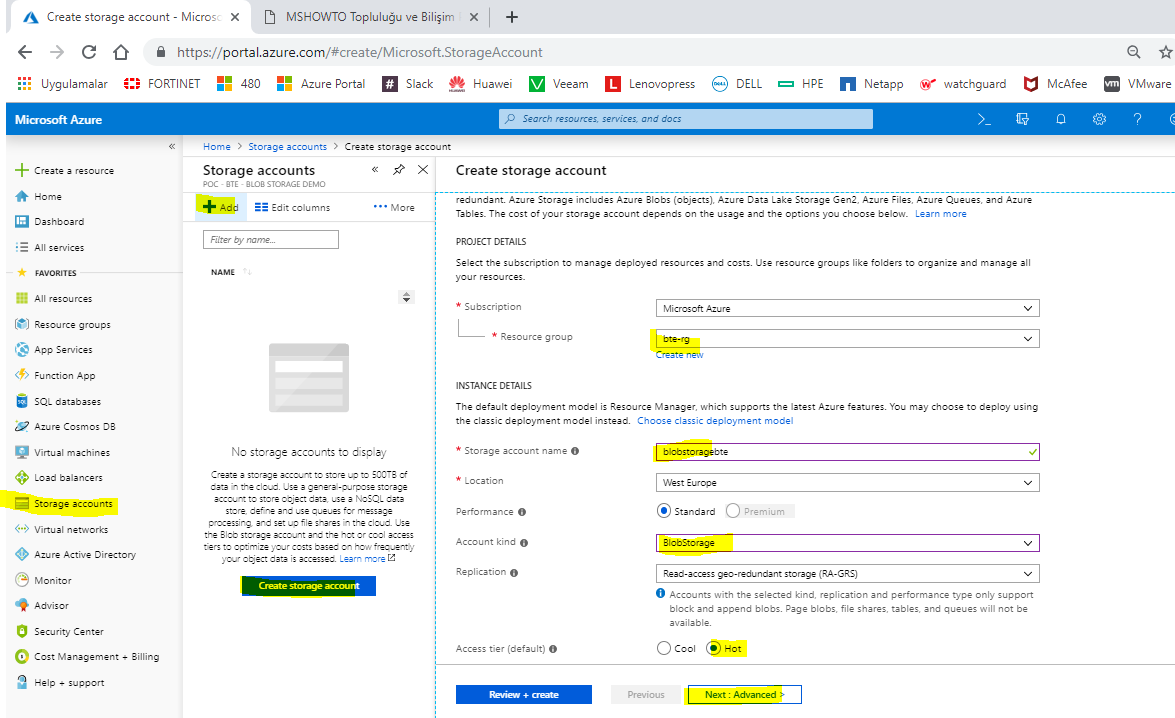
Task: Click browser address bar URL
Action: (360, 52)
